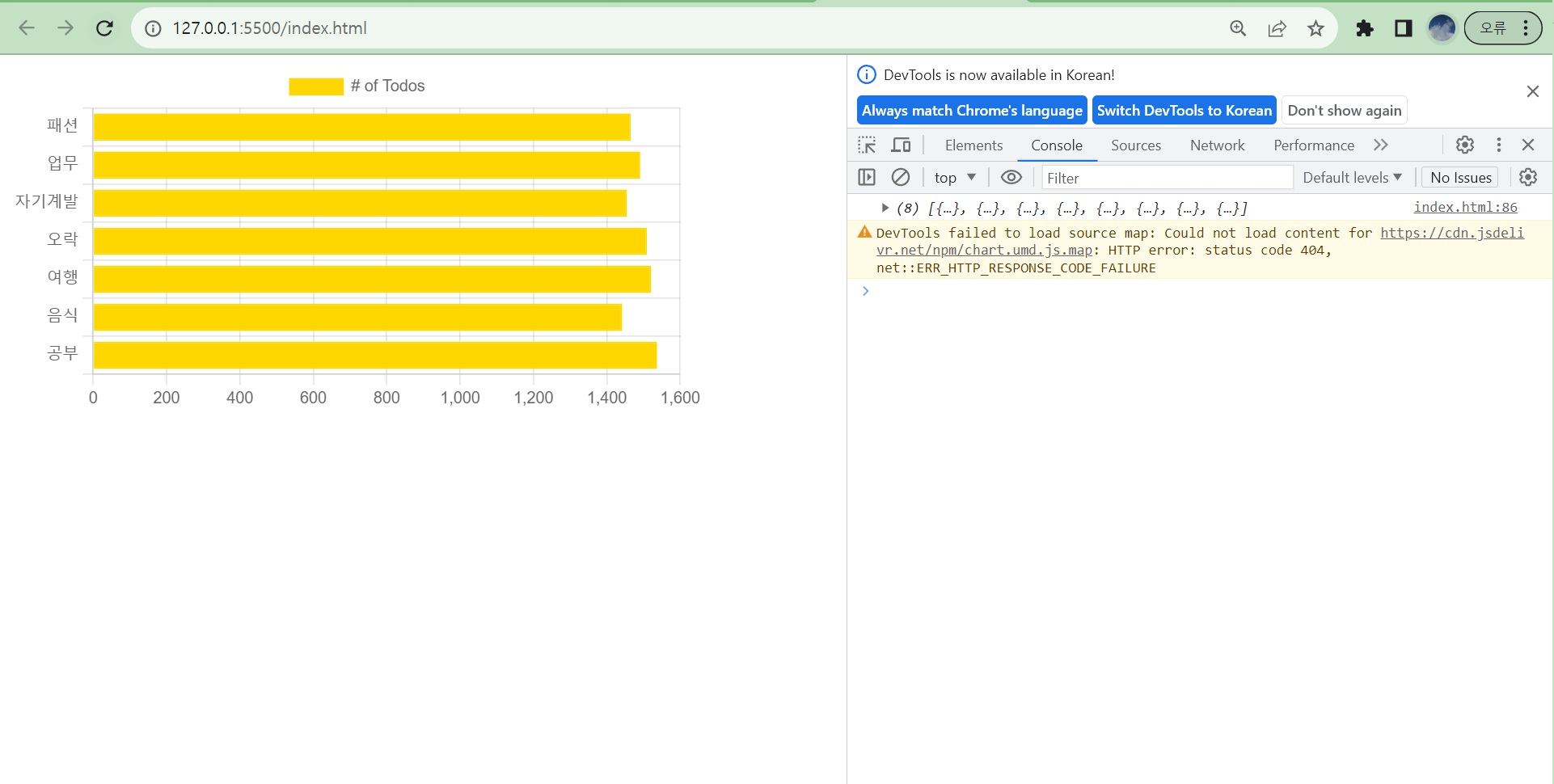
Task: Go forward with the browser forward arrow
Action: (65, 28)
